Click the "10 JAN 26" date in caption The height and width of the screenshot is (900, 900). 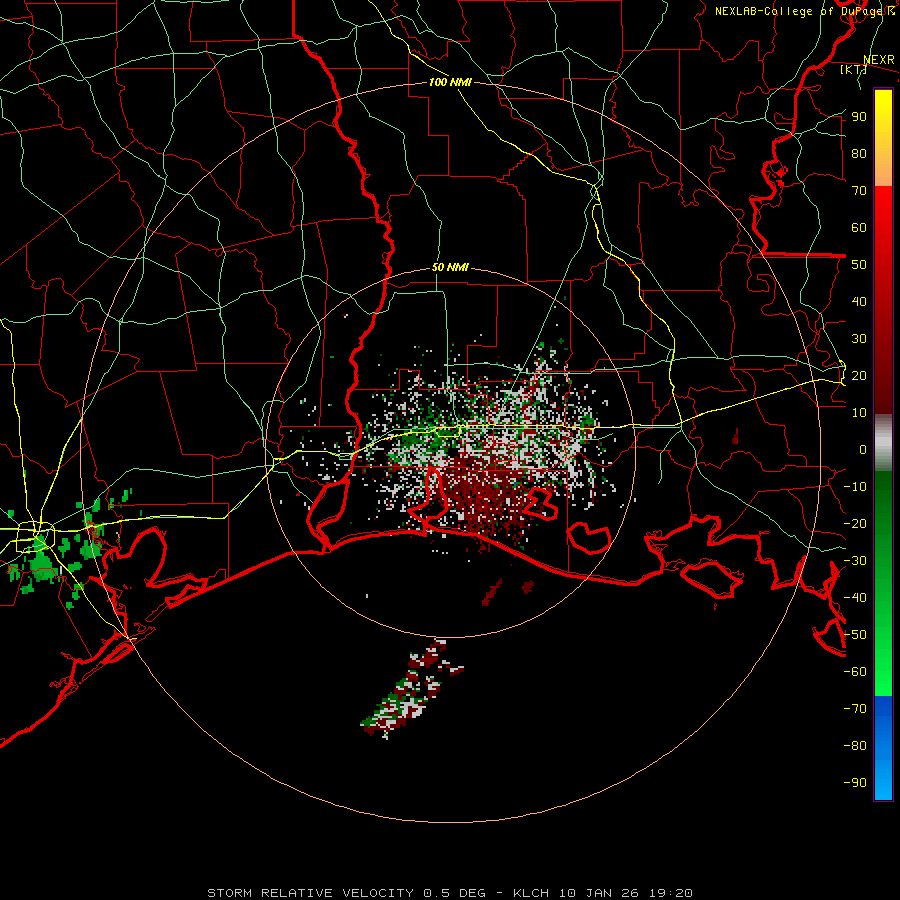pos(599,893)
